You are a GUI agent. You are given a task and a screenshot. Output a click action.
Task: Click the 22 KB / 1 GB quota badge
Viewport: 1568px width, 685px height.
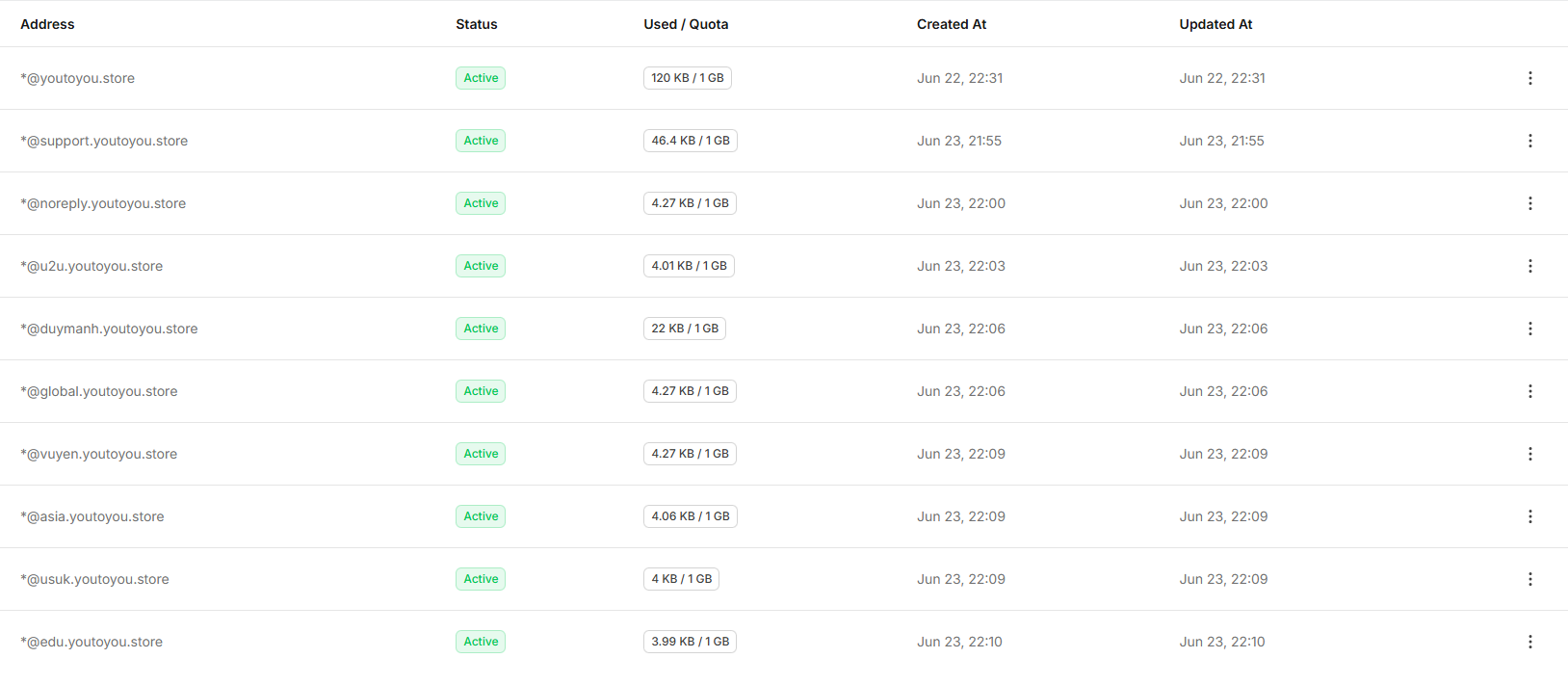(685, 329)
